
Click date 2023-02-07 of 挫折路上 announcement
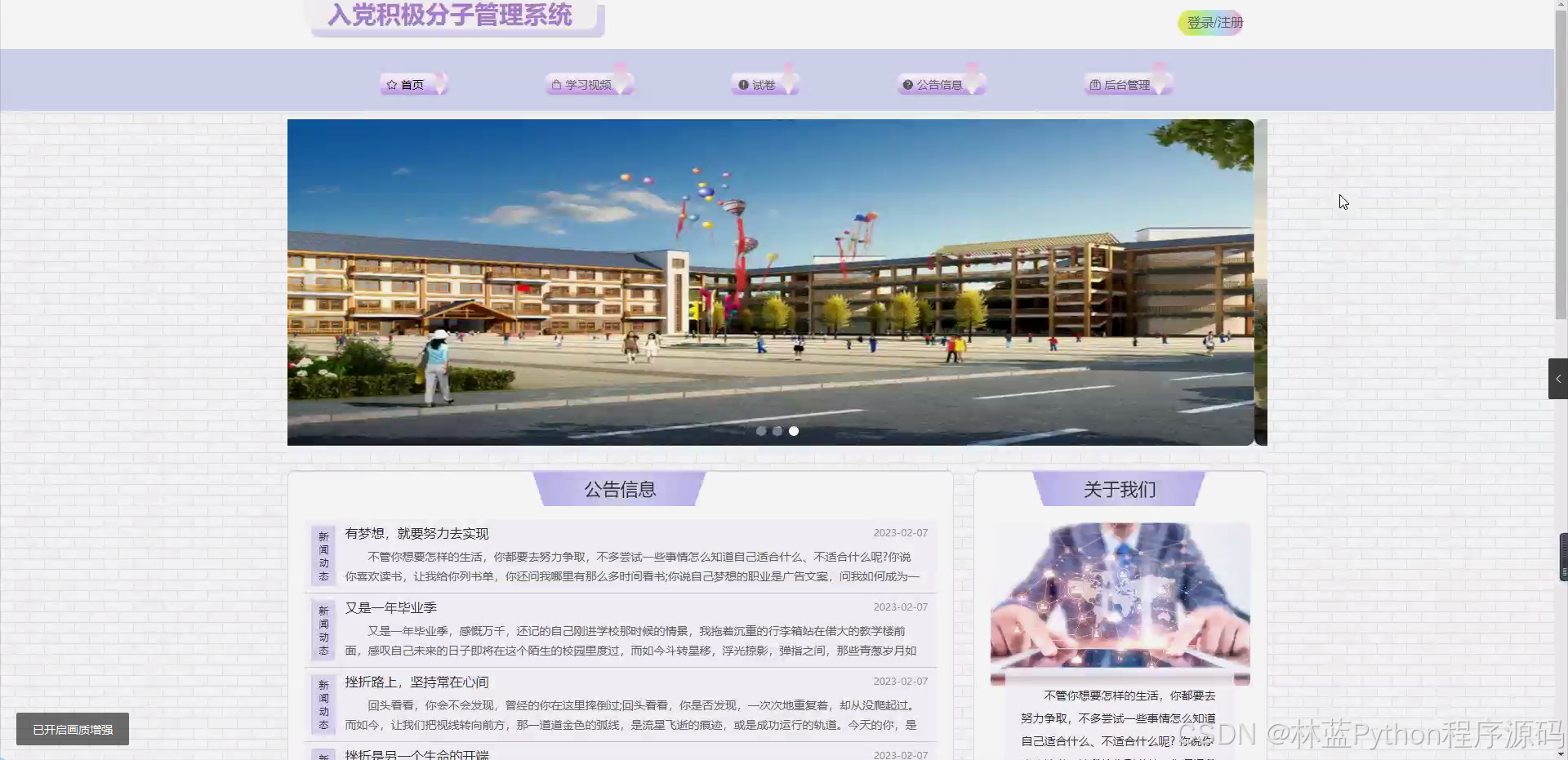(x=901, y=681)
